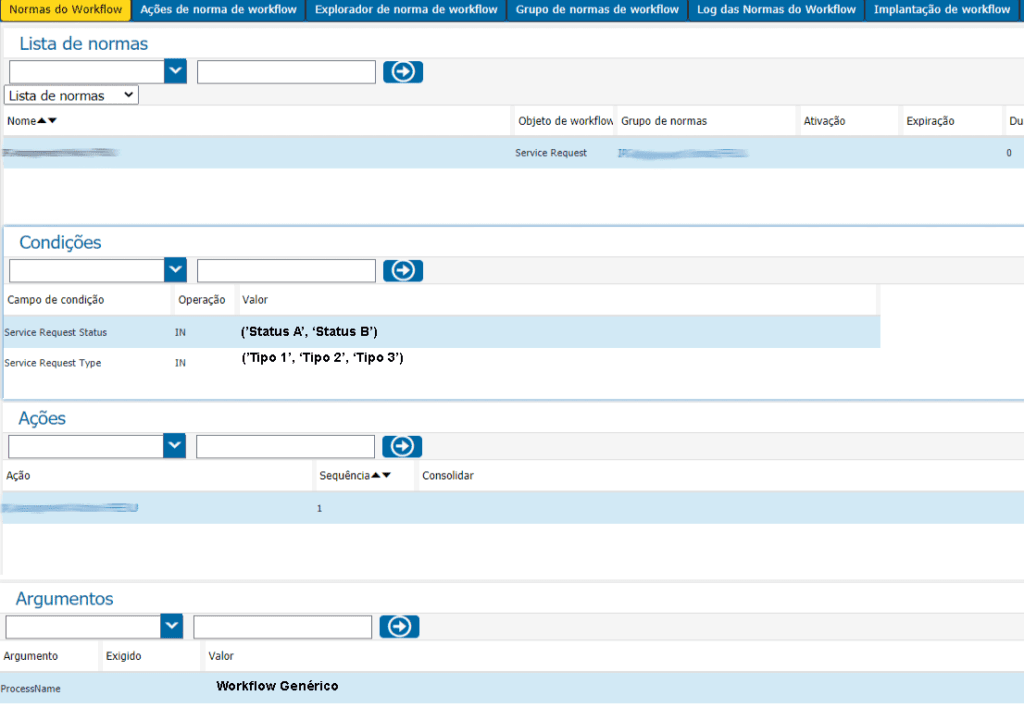
Task: Expand search field dropdown in Ações
Action: 174,446
